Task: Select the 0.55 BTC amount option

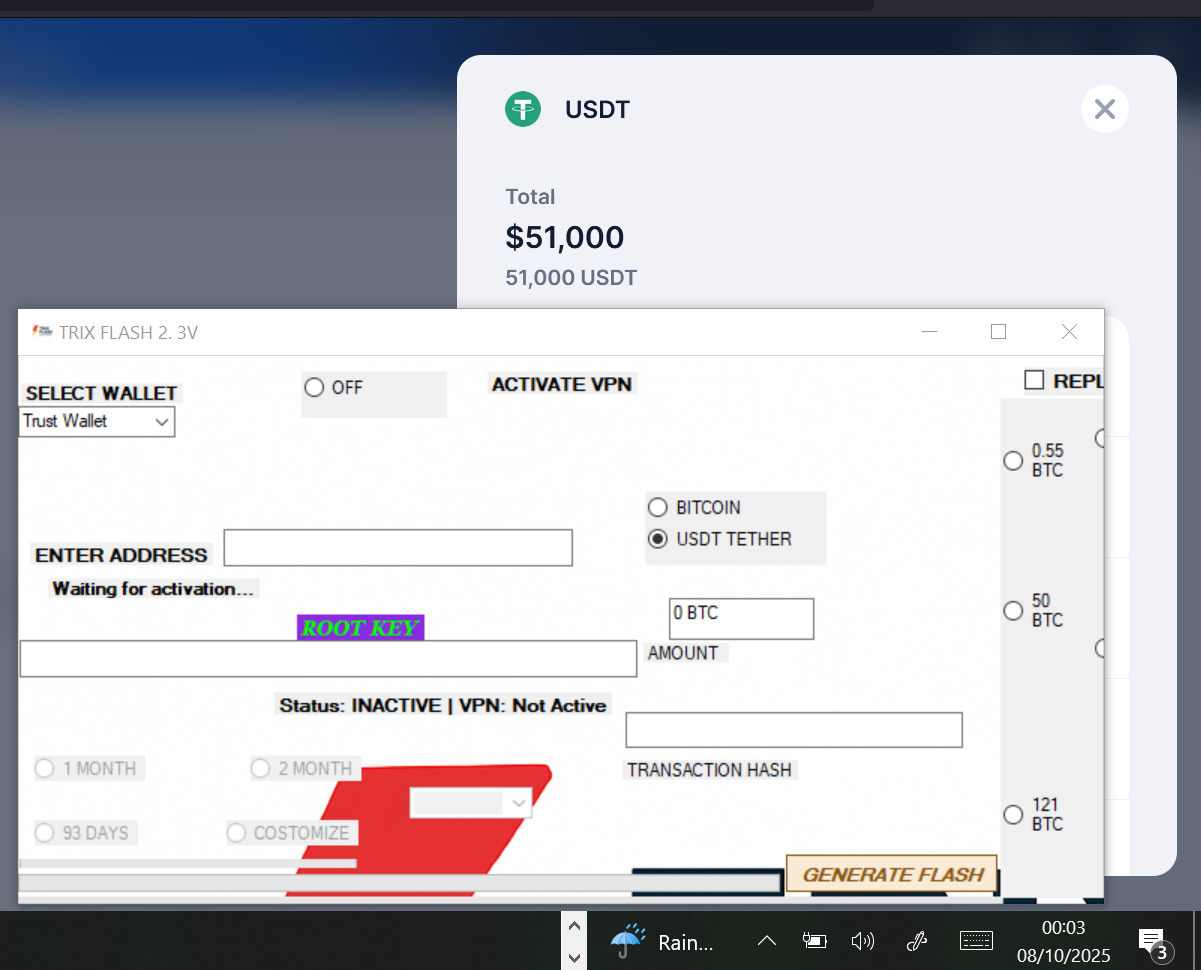Action: click(1013, 460)
